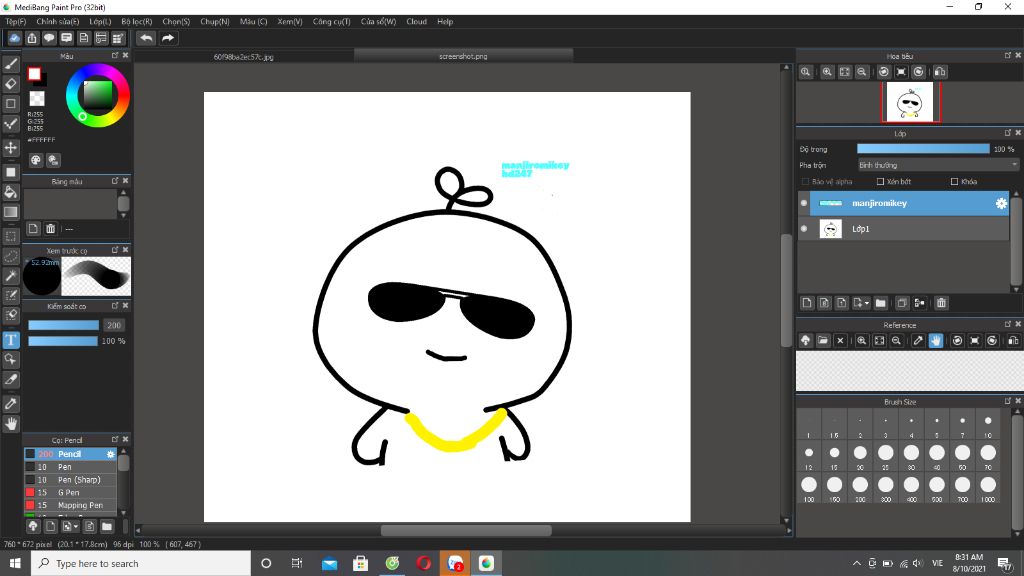Delete layer using the trash icon in layers panel
The image size is (1024, 576).
point(941,303)
